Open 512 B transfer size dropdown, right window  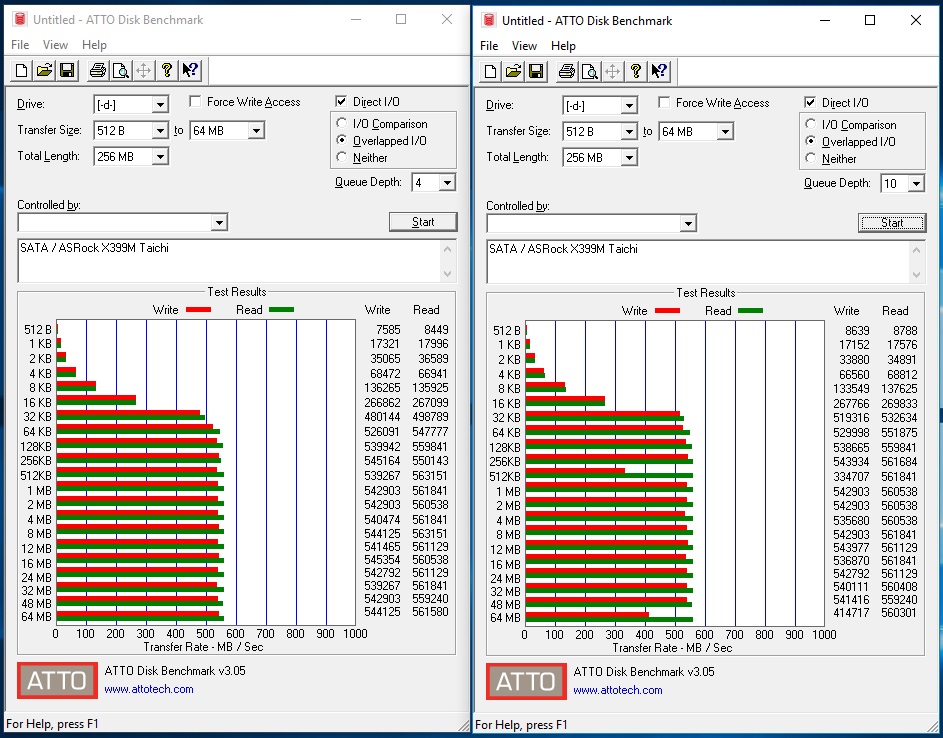click(629, 132)
